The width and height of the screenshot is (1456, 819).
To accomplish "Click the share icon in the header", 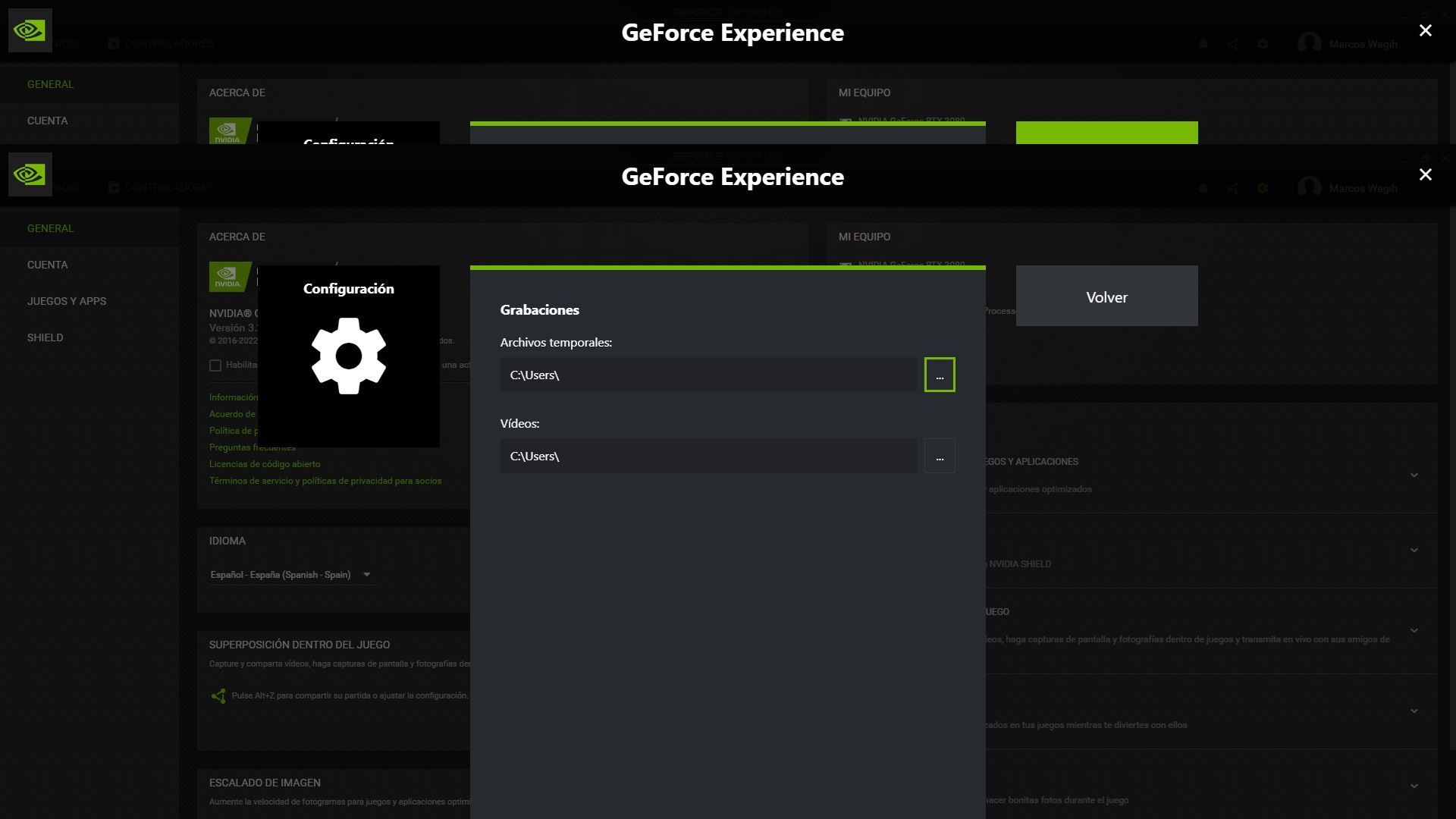I will (x=1233, y=187).
